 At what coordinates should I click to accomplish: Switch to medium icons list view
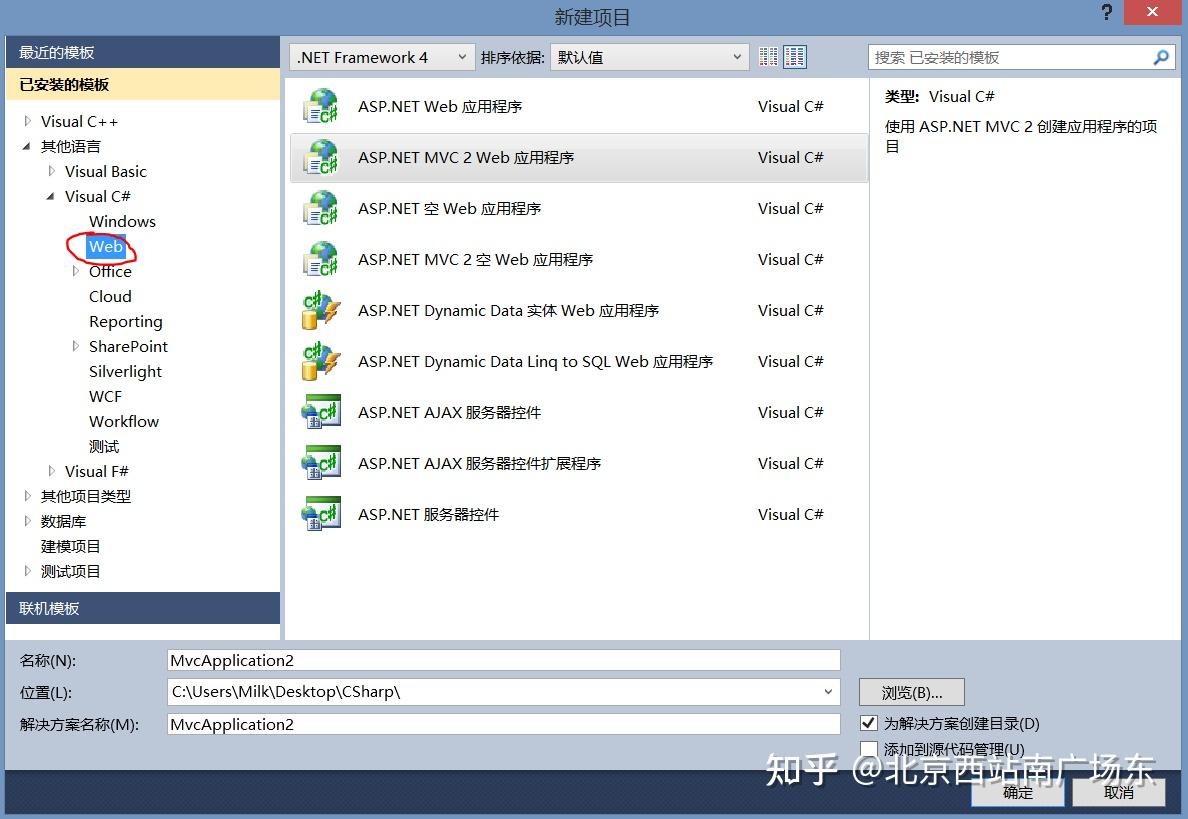(x=795, y=57)
